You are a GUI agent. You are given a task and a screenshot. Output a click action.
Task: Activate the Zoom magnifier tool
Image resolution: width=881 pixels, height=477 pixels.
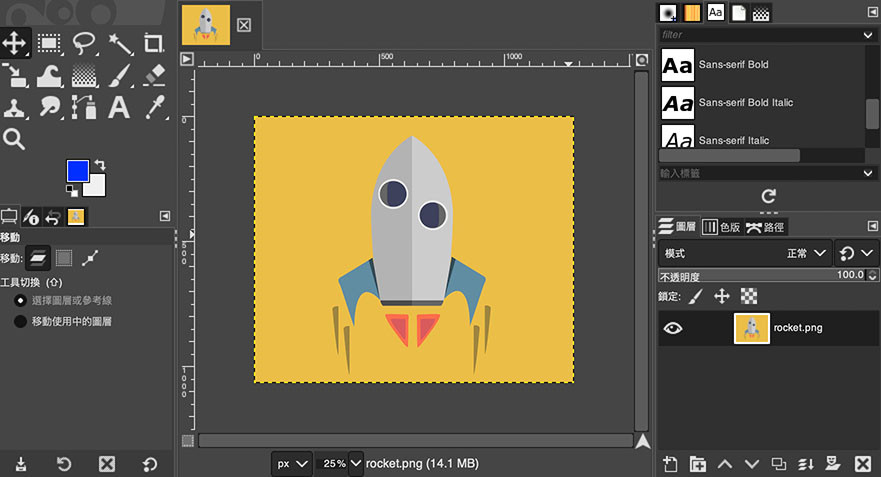[x=14, y=139]
